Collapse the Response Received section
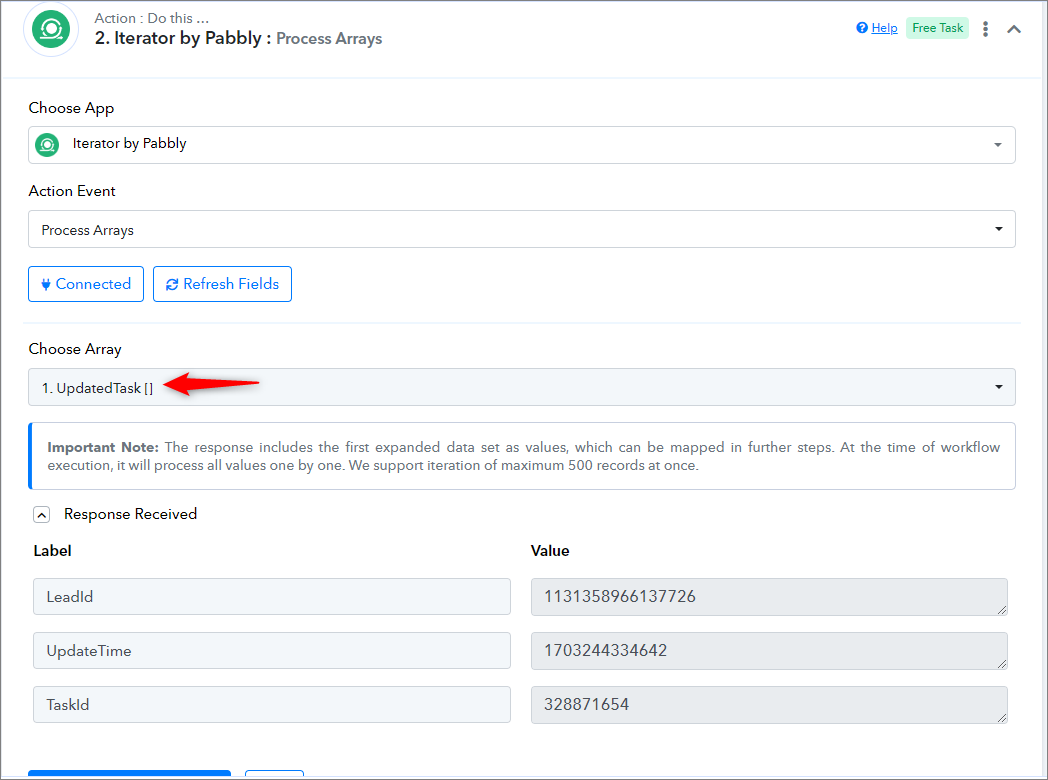This screenshot has height=780, width=1048. (41, 515)
